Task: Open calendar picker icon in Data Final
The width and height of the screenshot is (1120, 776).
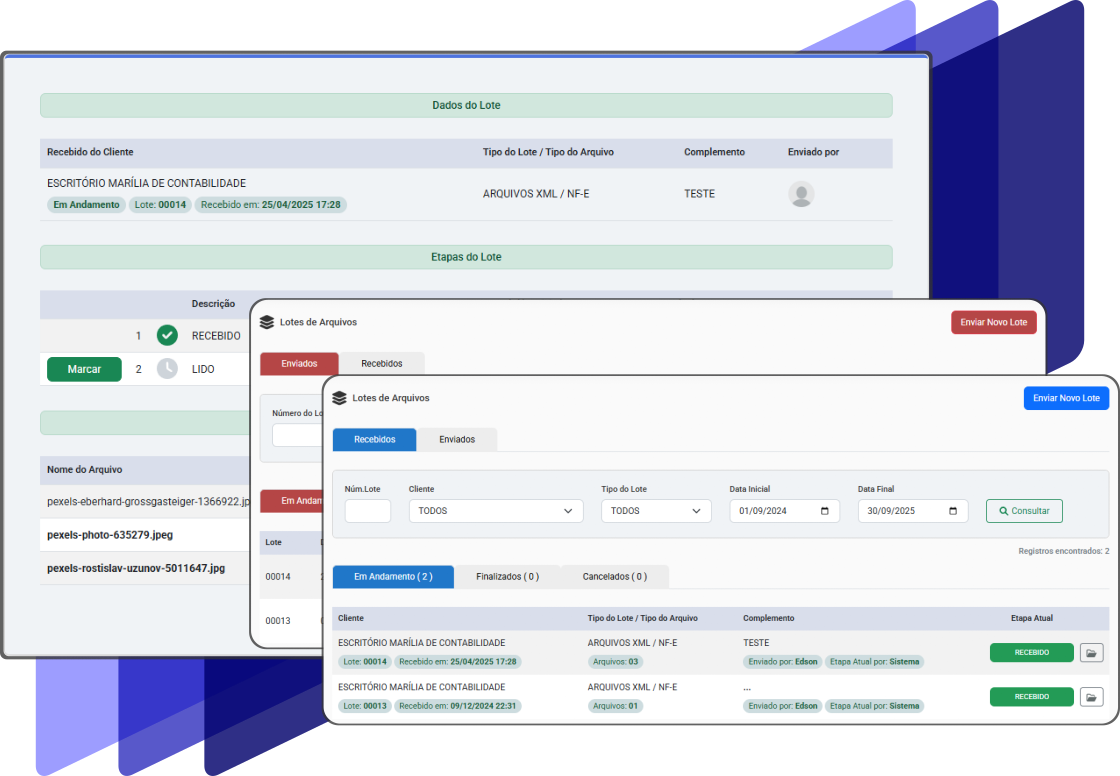Action: pos(953,511)
